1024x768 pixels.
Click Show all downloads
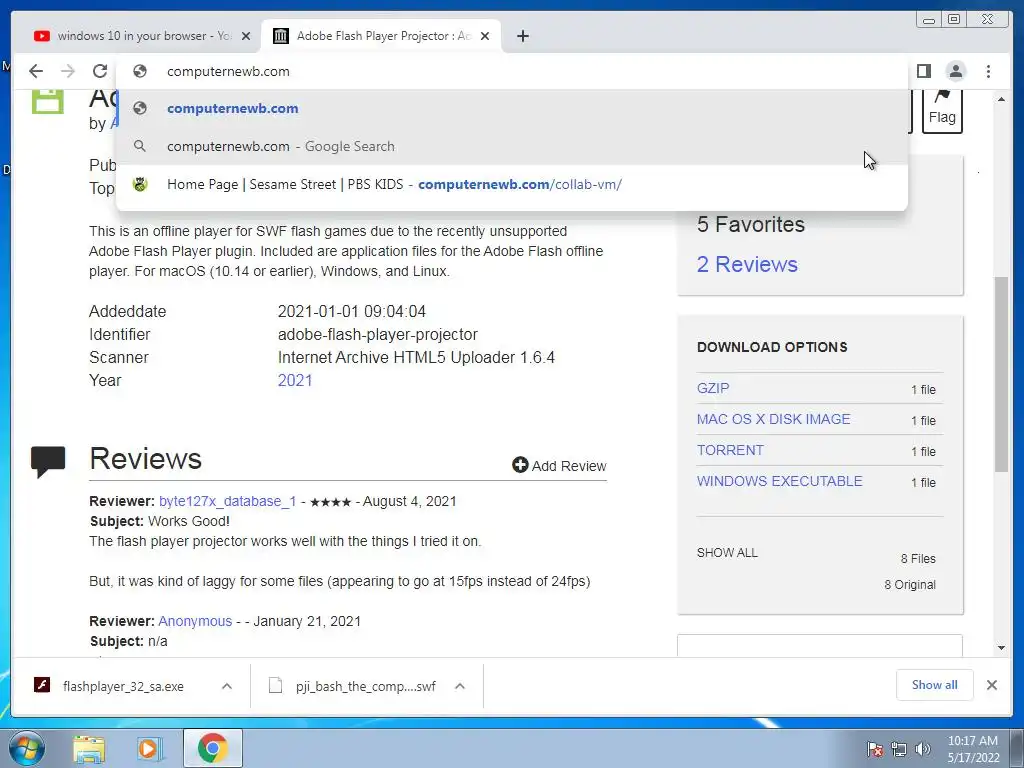point(935,684)
